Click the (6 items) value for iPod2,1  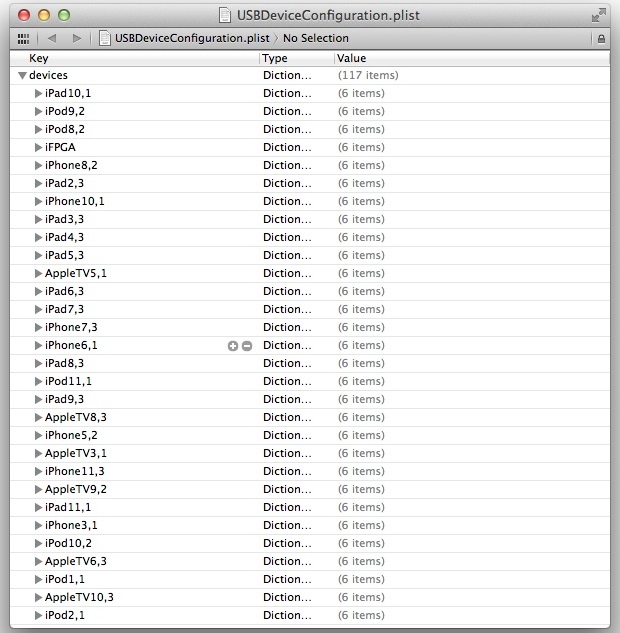361,615
